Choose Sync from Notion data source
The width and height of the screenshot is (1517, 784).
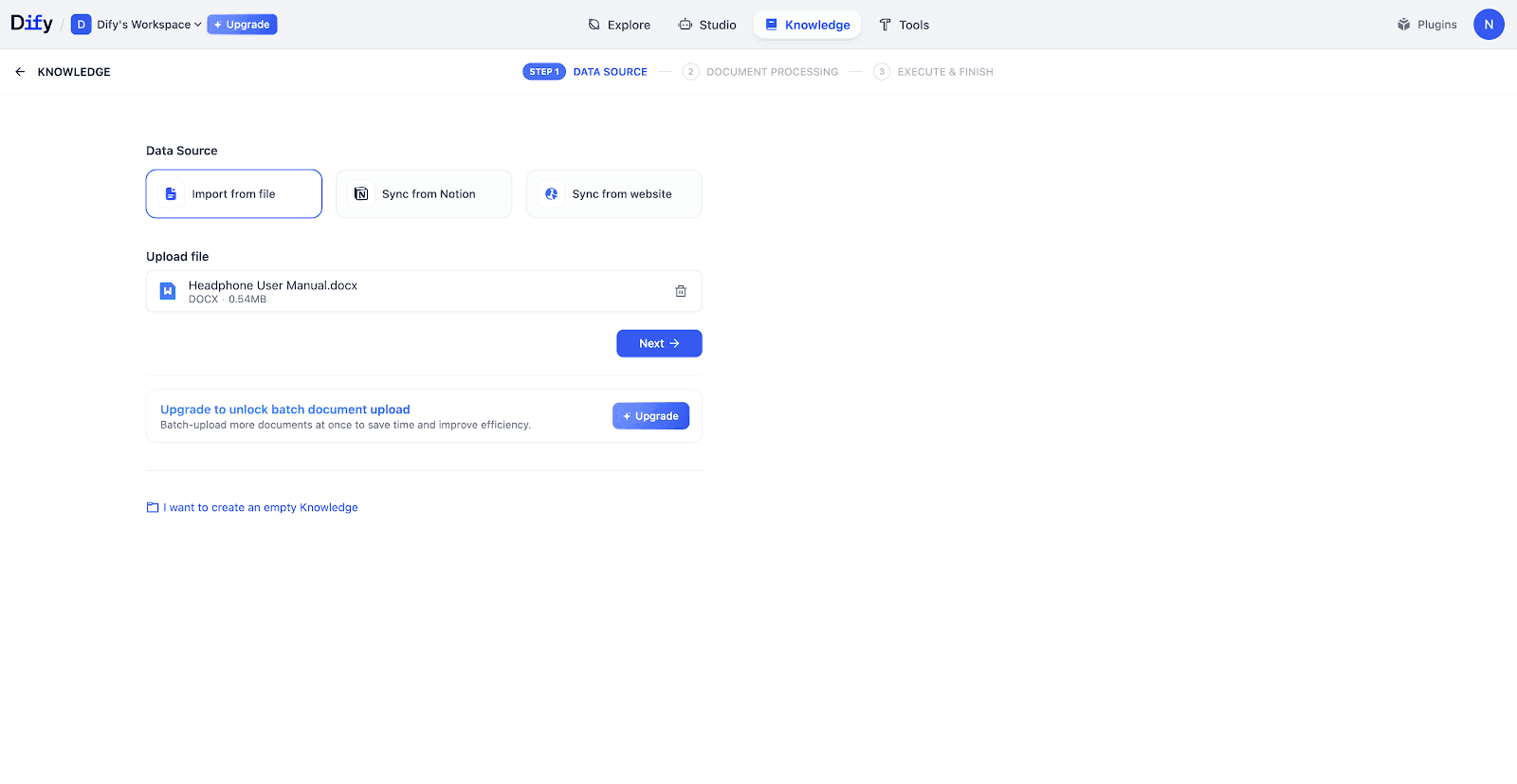click(x=424, y=194)
